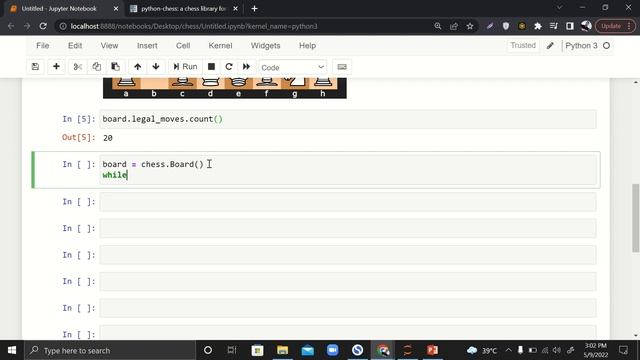Screen dimensions: 640x360
Task: Open the Microsoft Store taskbar icon
Action: [257, 350]
